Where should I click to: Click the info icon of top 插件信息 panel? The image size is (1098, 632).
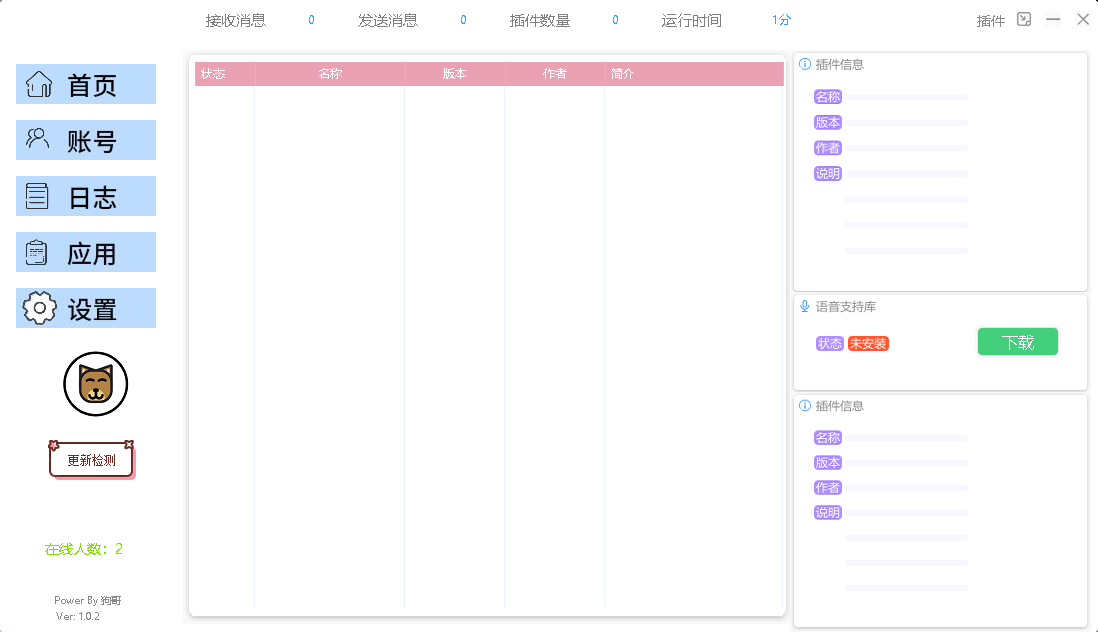tap(805, 64)
